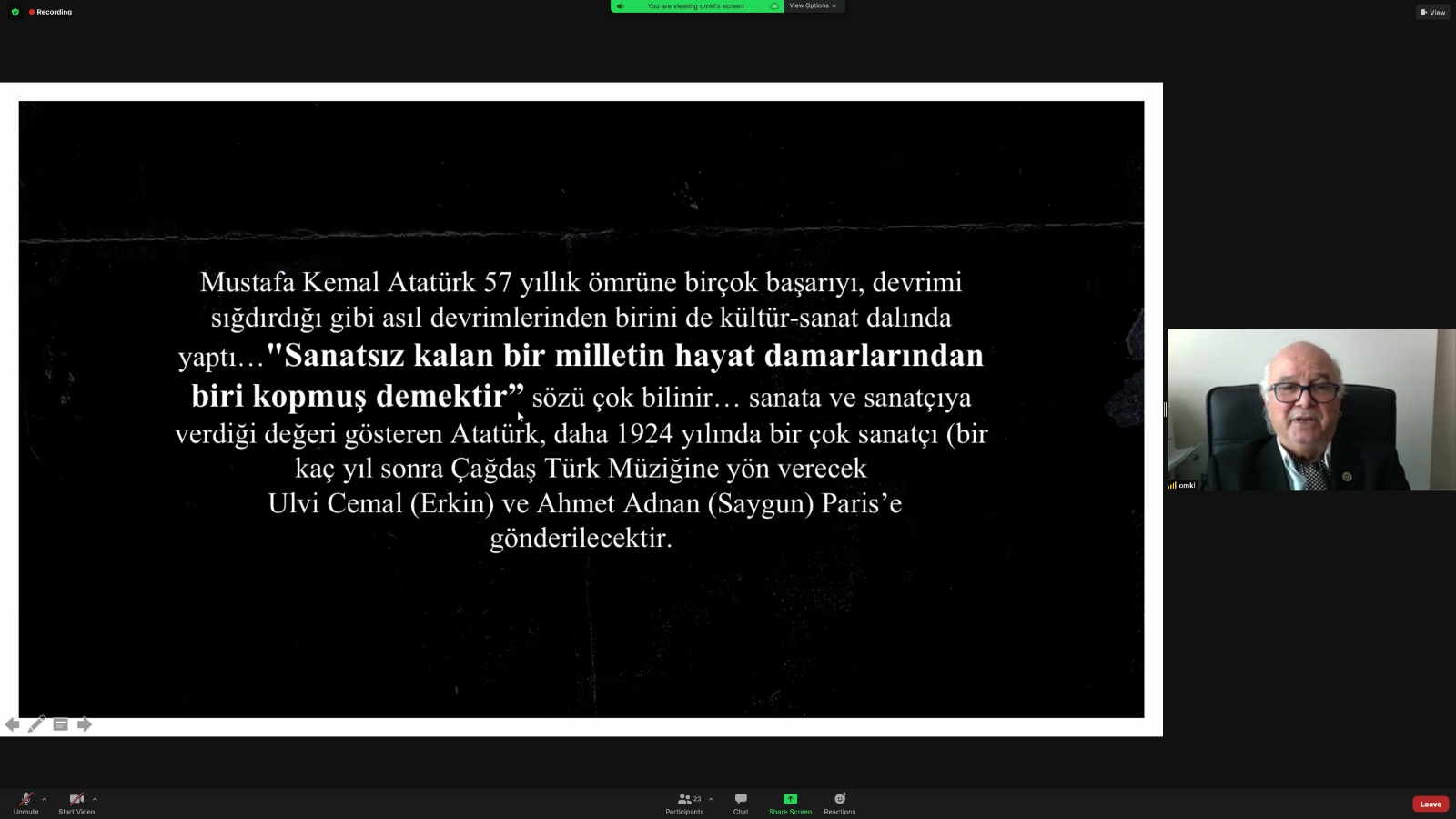
Task: Advance to next slide with right arrow
Action: [x=85, y=724]
